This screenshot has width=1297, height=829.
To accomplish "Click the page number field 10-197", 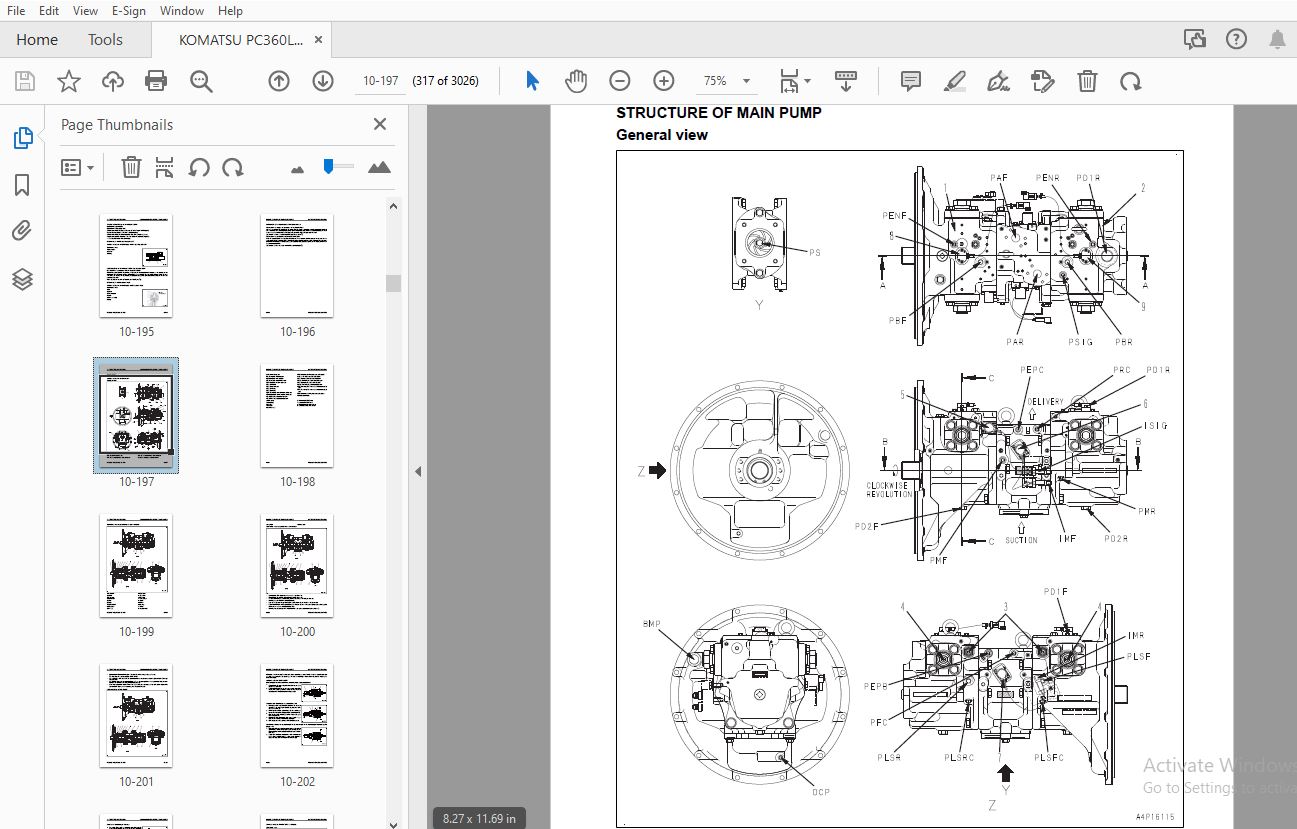I will pos(380,81).
